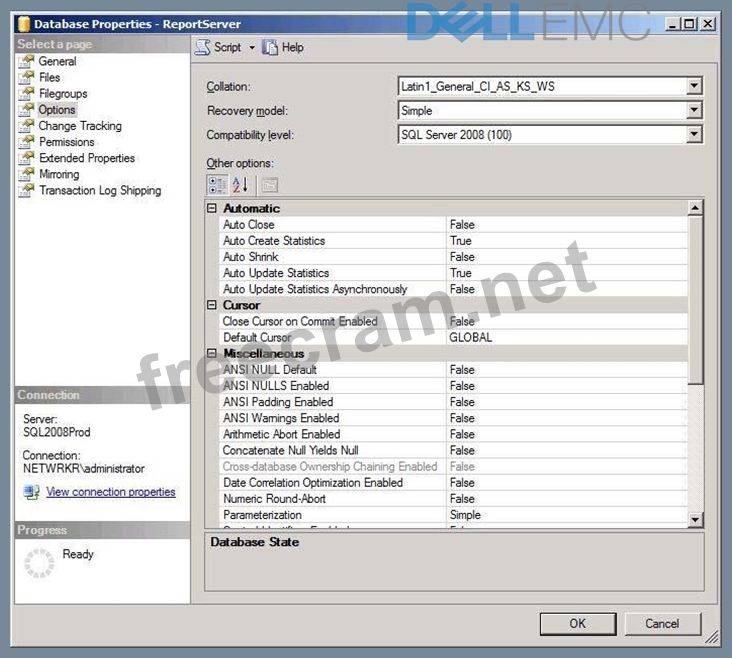
Task: Click the Extended Properties page icon
Action: tap(27, 158)
